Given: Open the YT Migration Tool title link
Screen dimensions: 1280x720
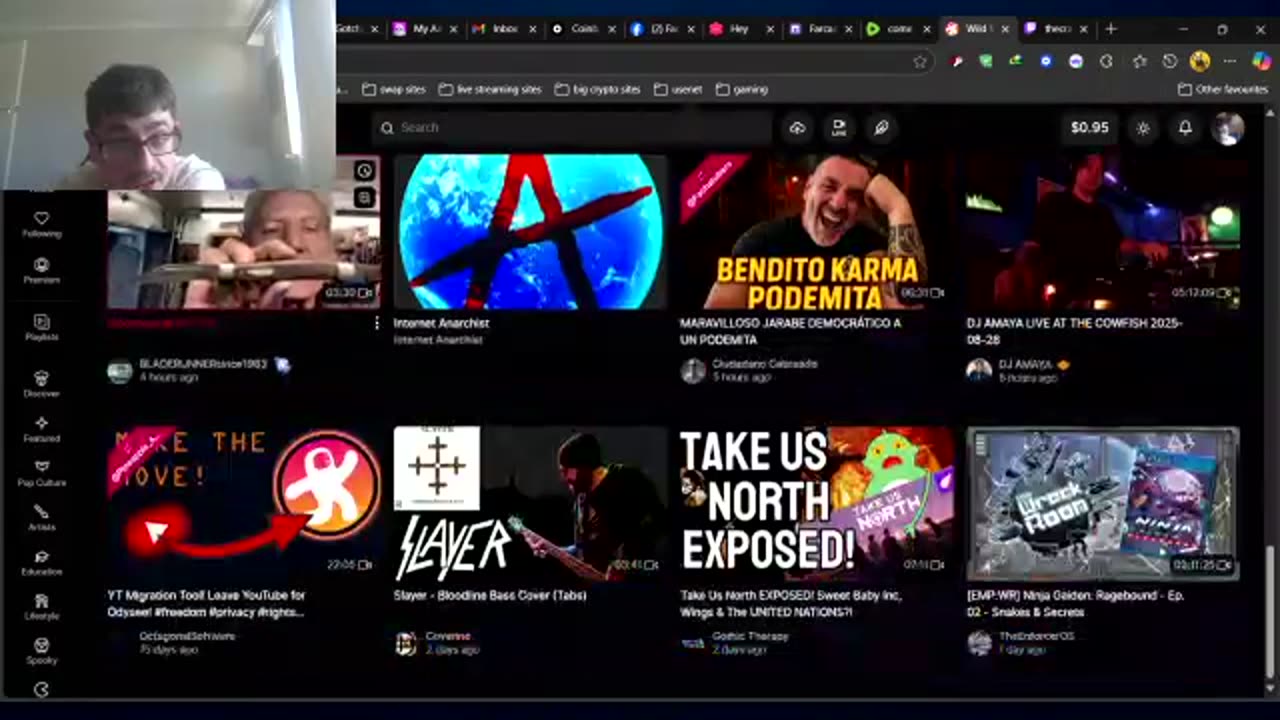Looking at the screenshot, I should (x=207, y=603).
